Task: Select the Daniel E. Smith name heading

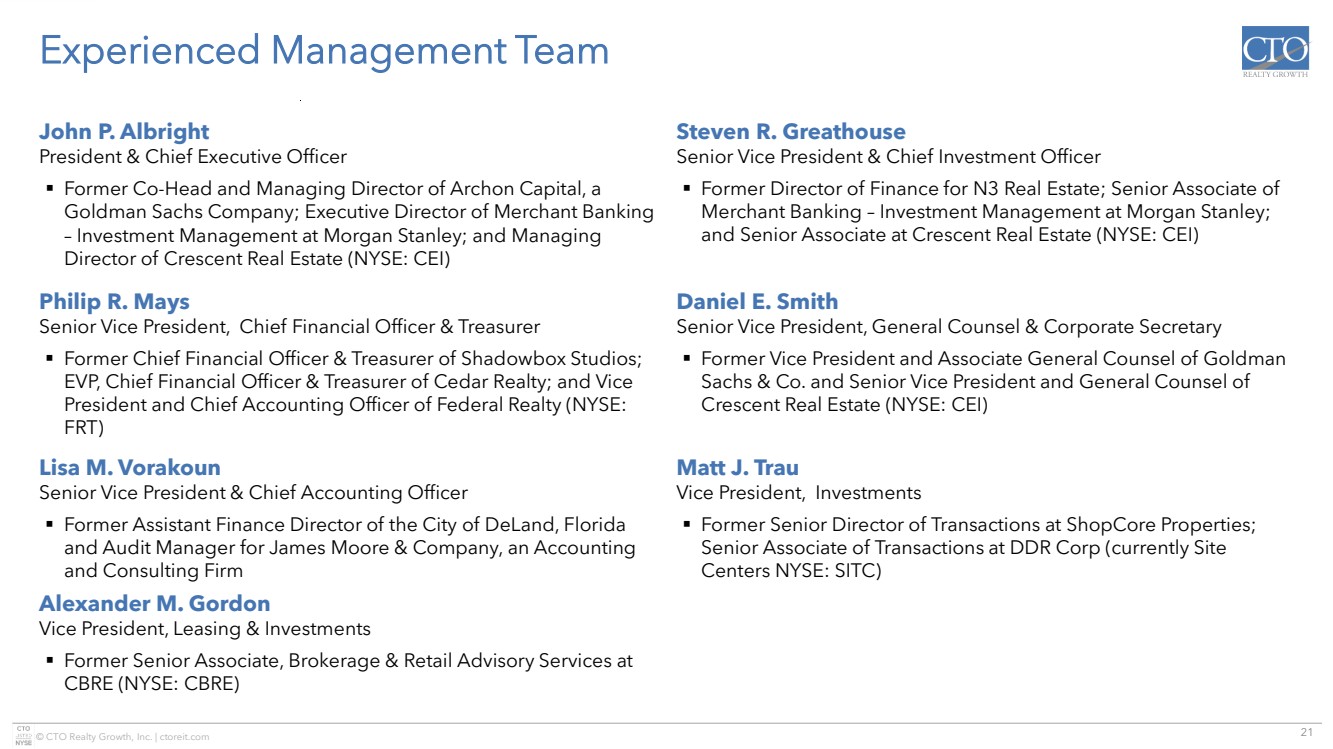Action: coord(757,302)
